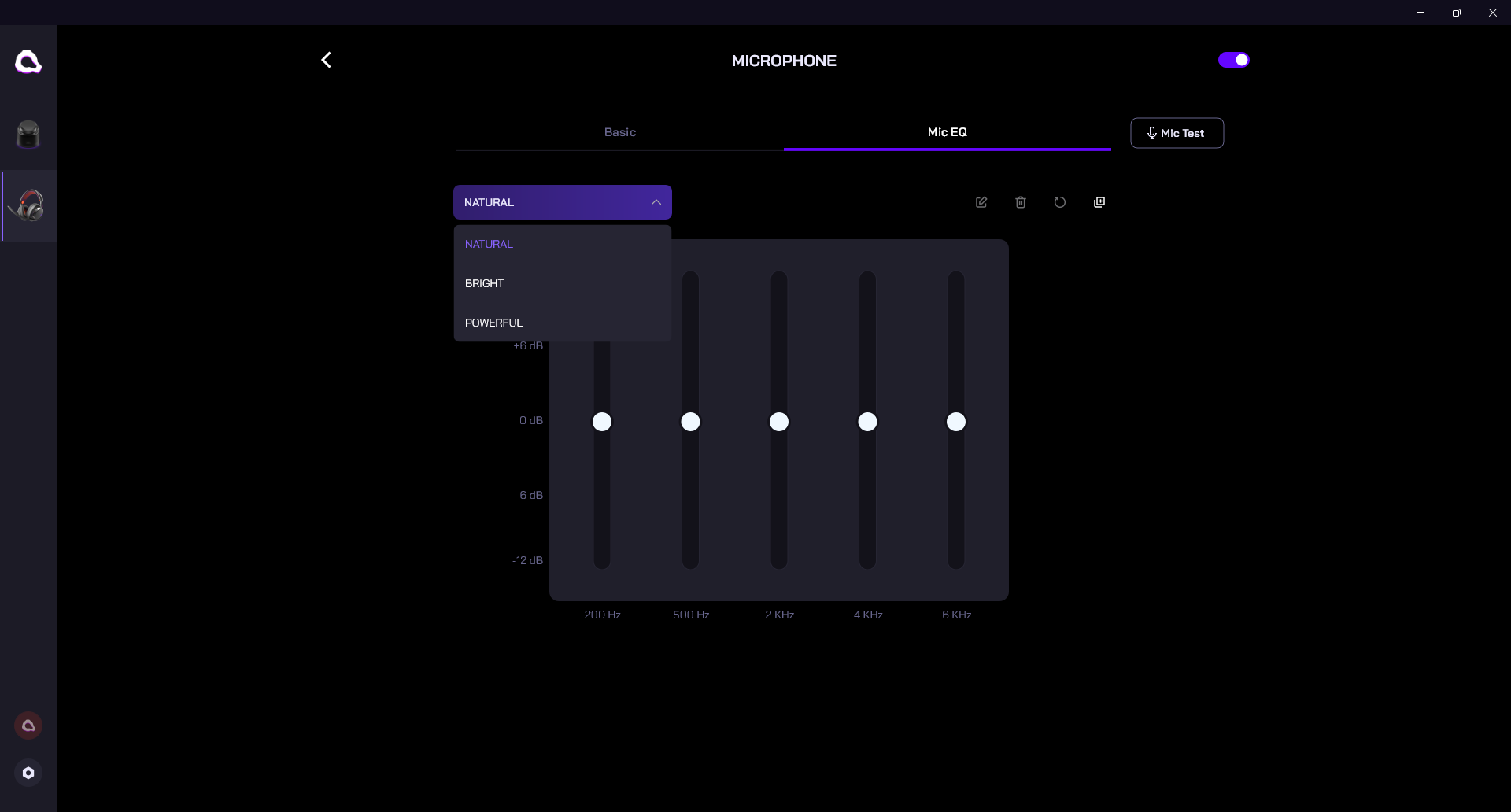The image size is (1511, 812).
Task: Open the app home logo in sidebar
Action: click(x=28, y=61)
